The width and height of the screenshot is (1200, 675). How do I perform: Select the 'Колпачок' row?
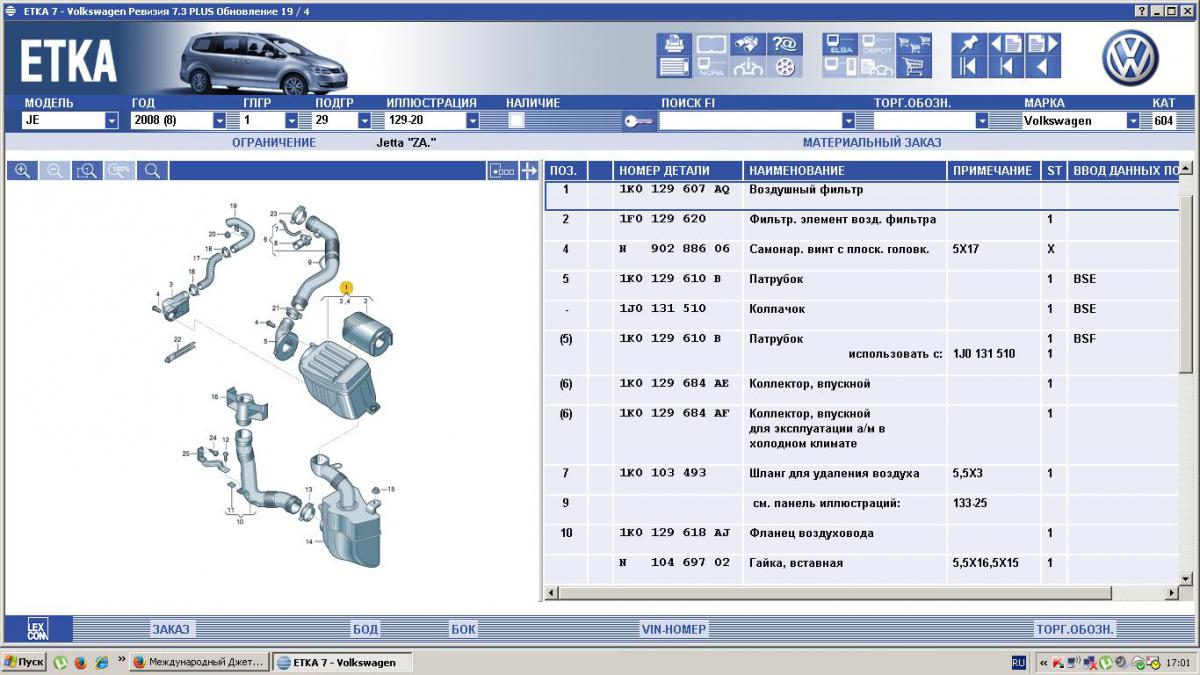tap(862, 309)
